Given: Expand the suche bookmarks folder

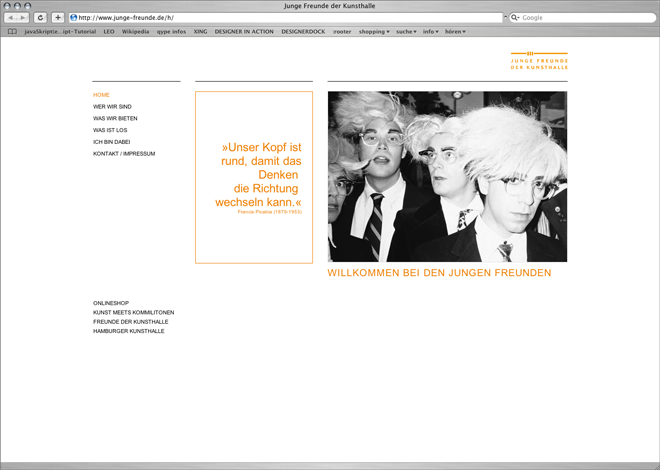Looking at the screenshot, I should (x=406, y=32).
